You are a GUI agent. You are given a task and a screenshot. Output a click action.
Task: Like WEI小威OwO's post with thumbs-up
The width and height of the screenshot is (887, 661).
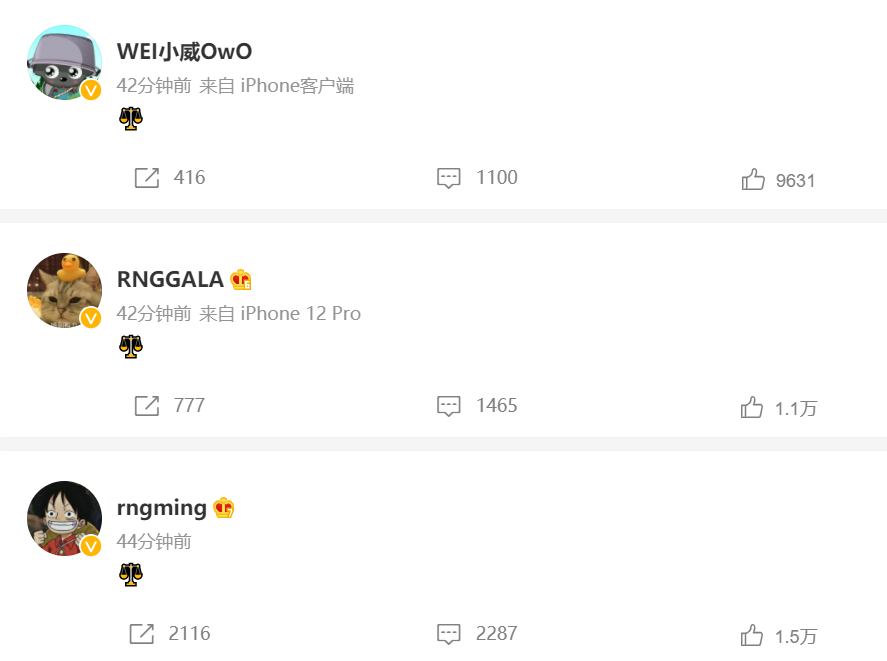753,179
